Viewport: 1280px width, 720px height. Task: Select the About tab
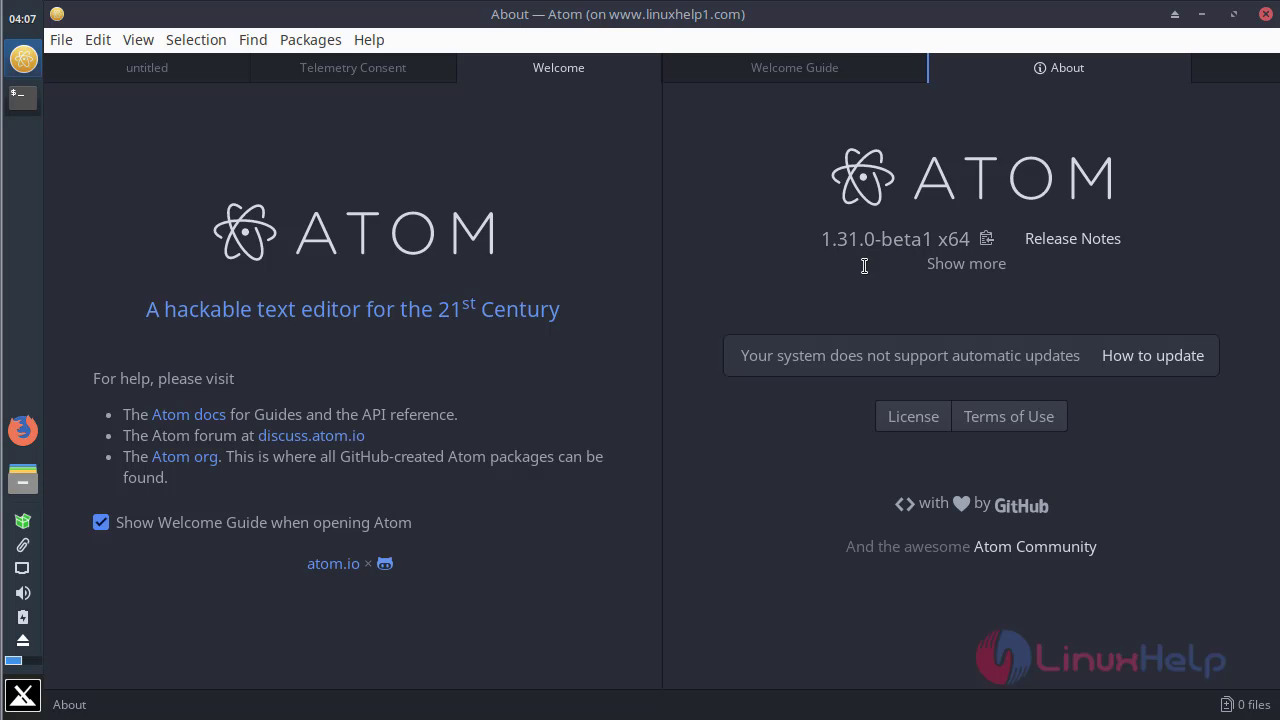[1059, 67]
